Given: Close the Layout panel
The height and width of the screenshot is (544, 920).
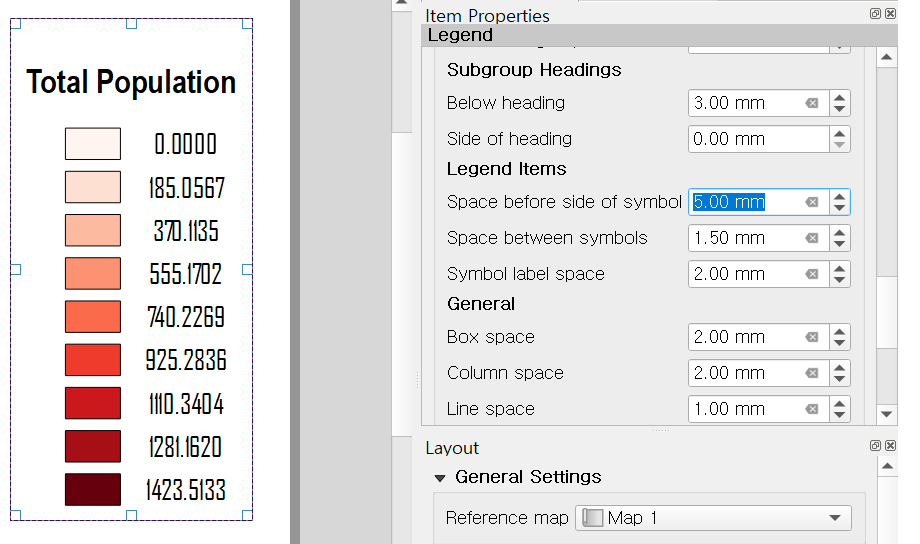Looking at the screenshot, I should click(x=891, y=445).
